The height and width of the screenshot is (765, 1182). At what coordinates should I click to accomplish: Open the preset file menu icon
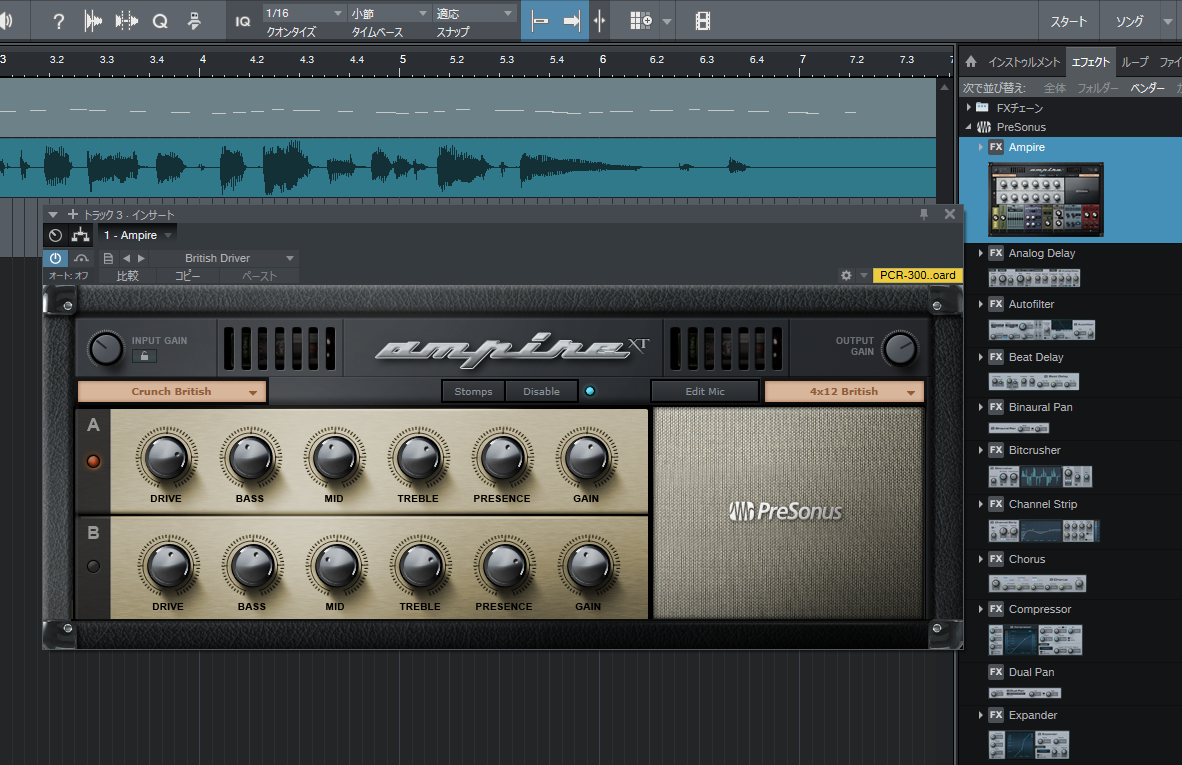(x=108, y=258)
